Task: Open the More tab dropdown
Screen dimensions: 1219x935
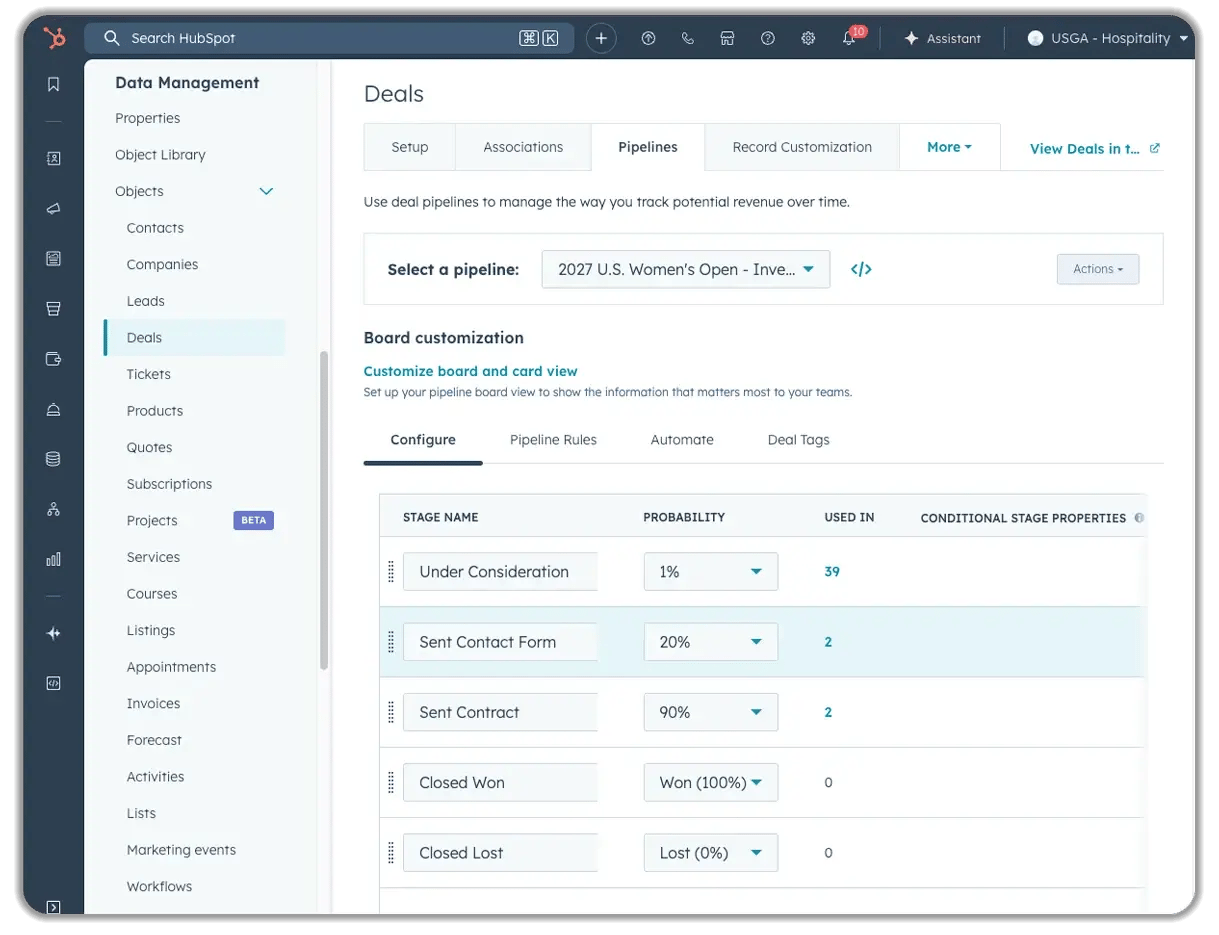Action: [x=948, y=146]
